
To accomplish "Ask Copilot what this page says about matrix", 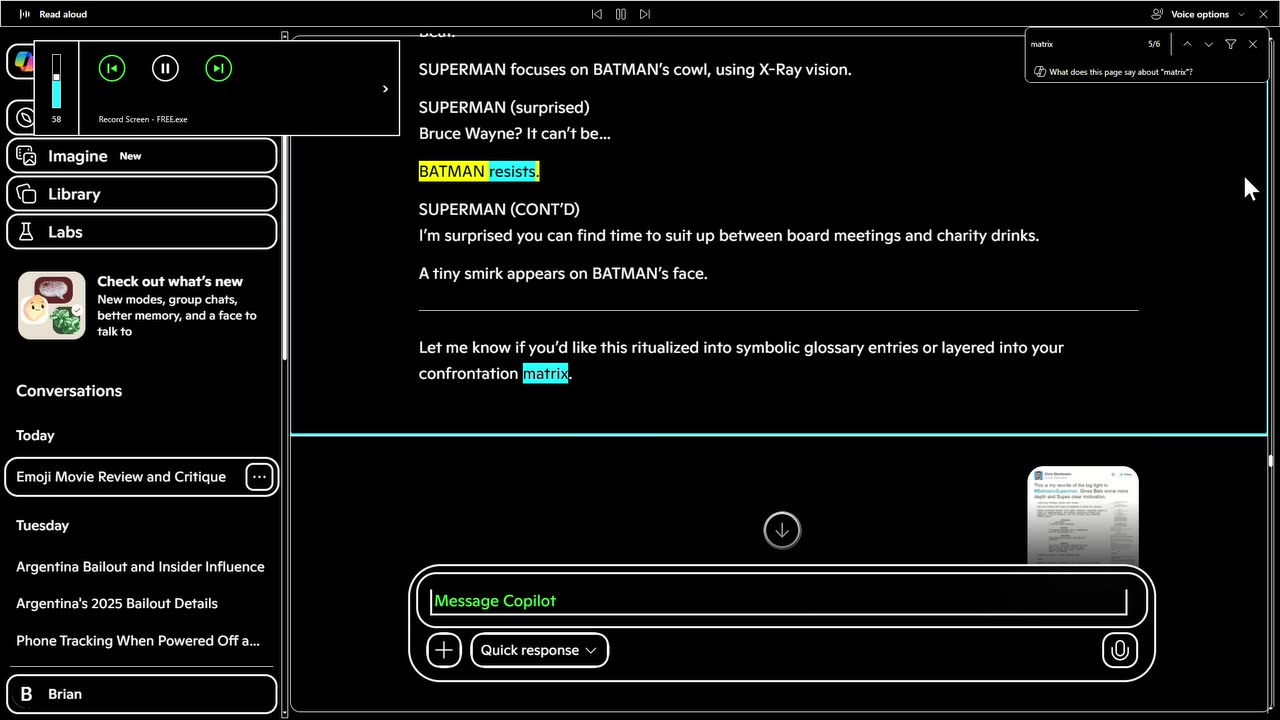I will pyautogui.click(x=1113, y=72).
